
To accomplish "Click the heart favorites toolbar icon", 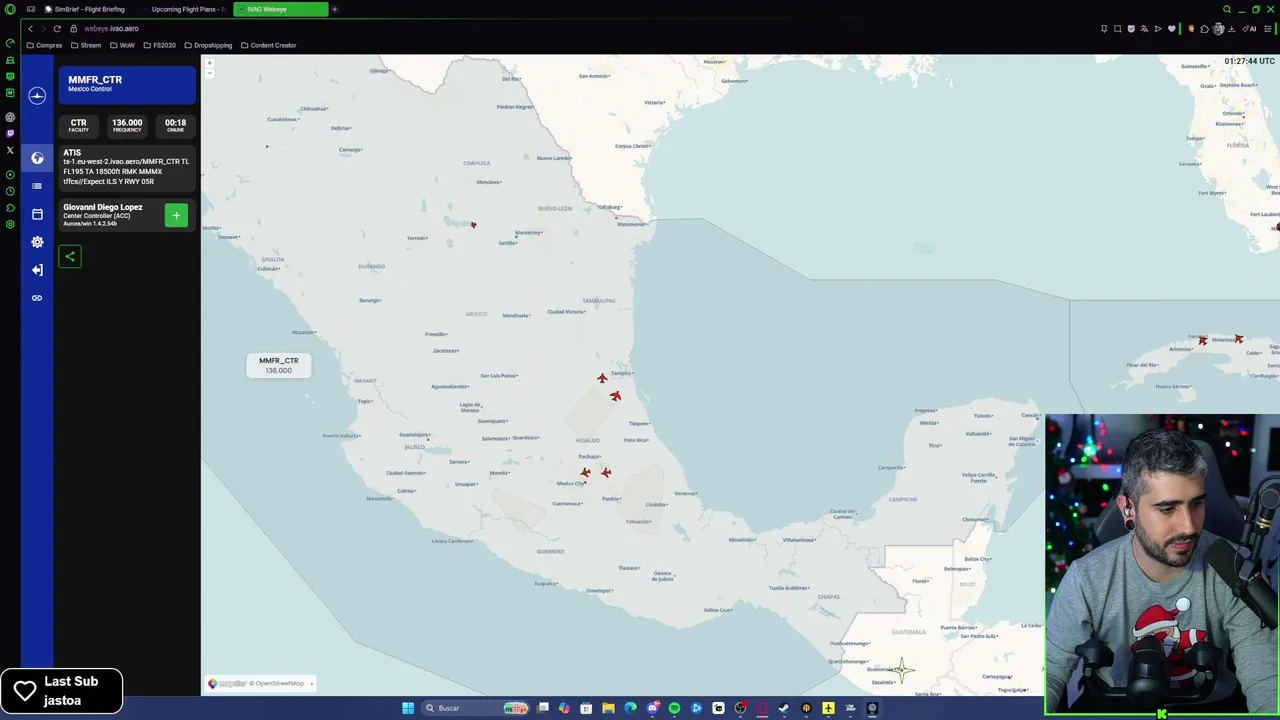I will [1172, 28].
